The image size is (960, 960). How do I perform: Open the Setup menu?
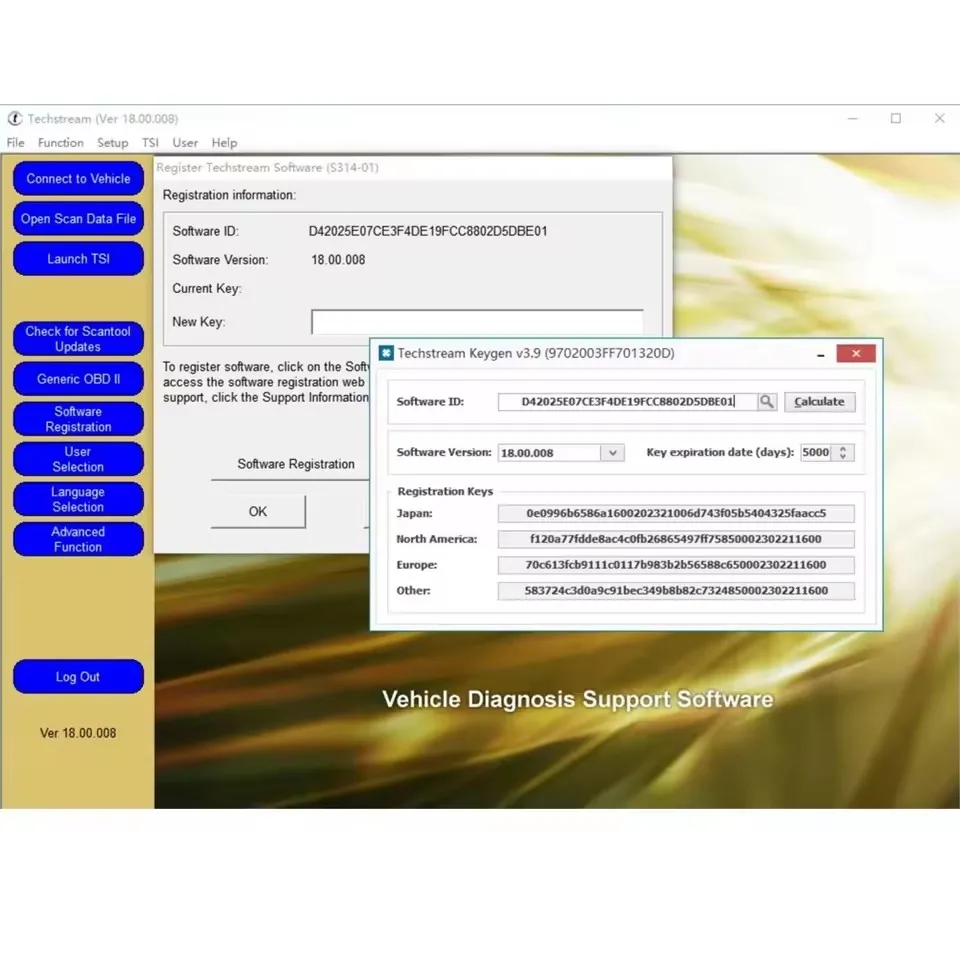(112, 143)
